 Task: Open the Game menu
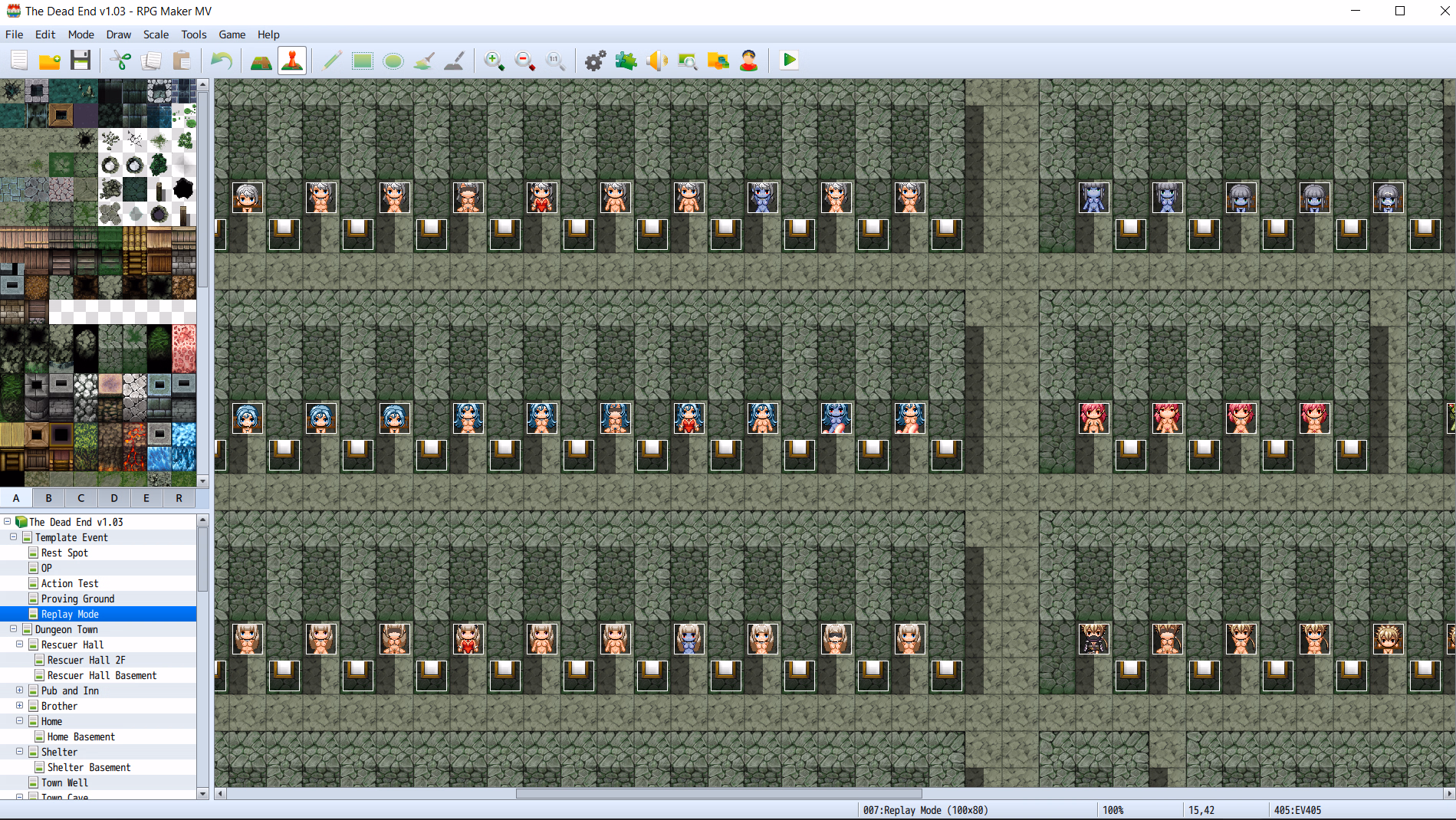[x=232, y=34]
